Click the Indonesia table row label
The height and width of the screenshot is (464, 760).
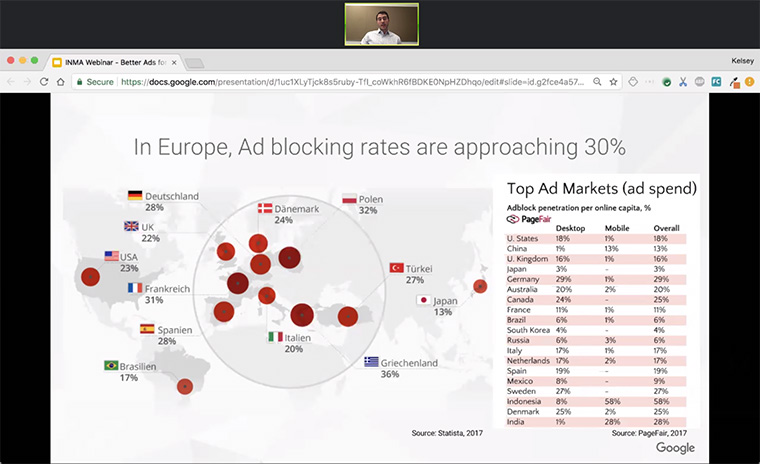point(523,401)
